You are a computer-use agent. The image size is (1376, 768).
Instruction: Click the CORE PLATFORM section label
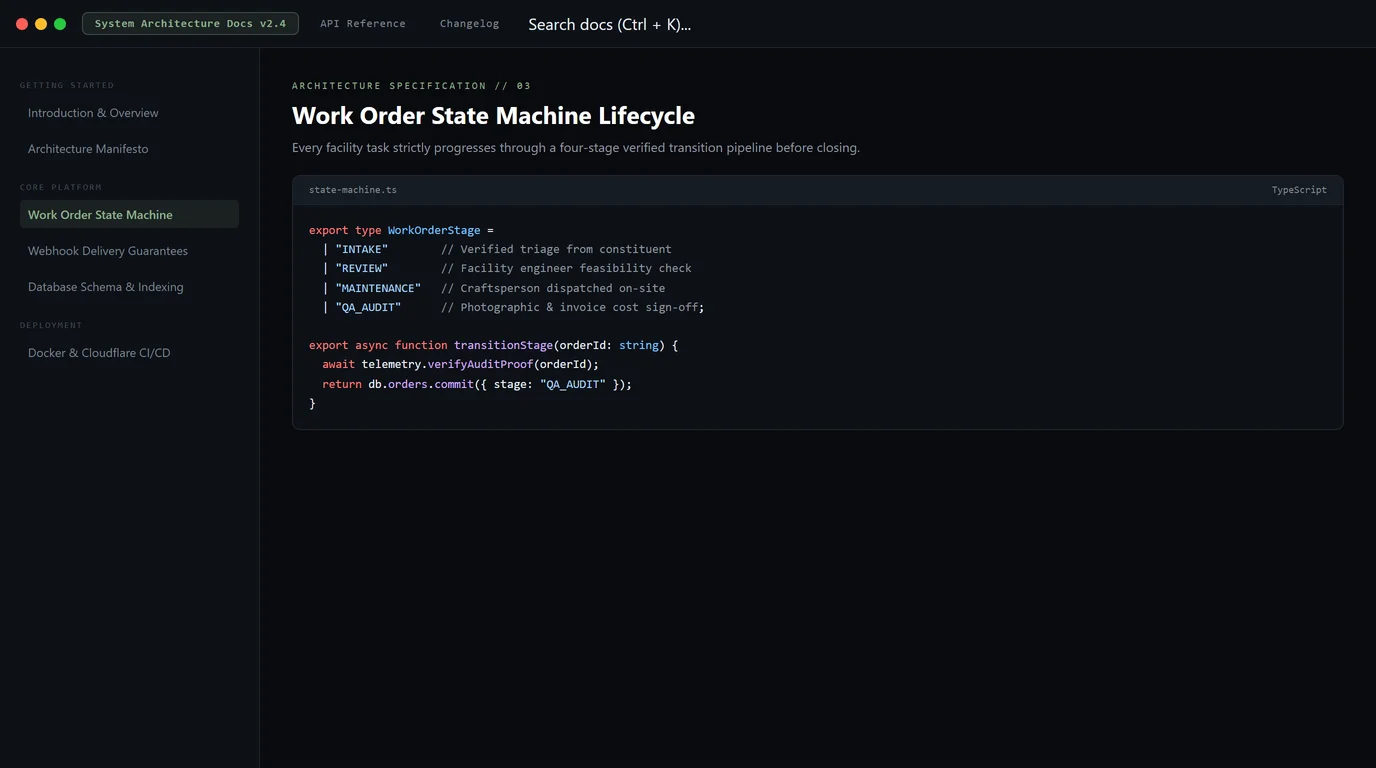[x=61, y=187]
